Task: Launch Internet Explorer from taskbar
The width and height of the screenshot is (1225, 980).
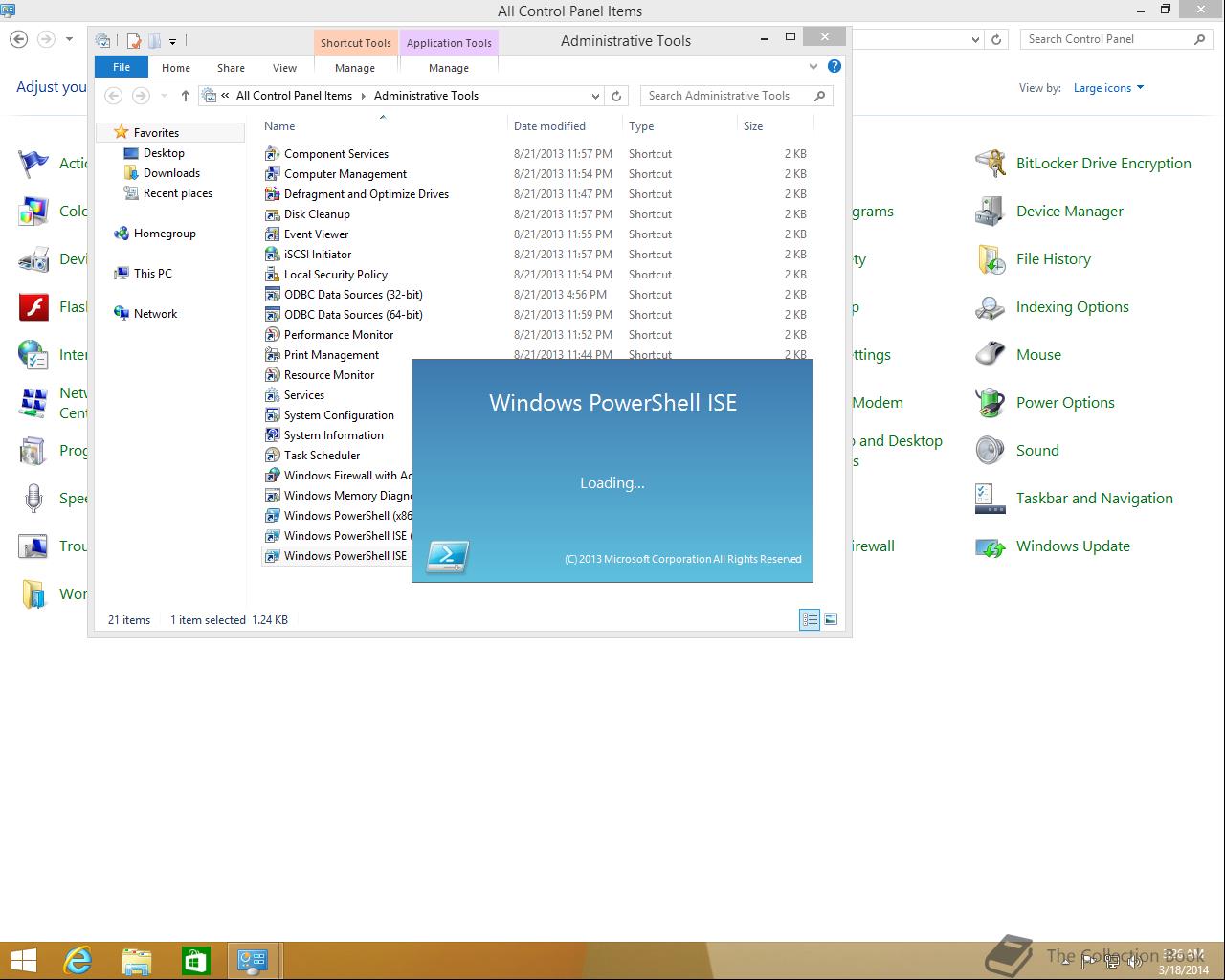Action: point(78,961)
